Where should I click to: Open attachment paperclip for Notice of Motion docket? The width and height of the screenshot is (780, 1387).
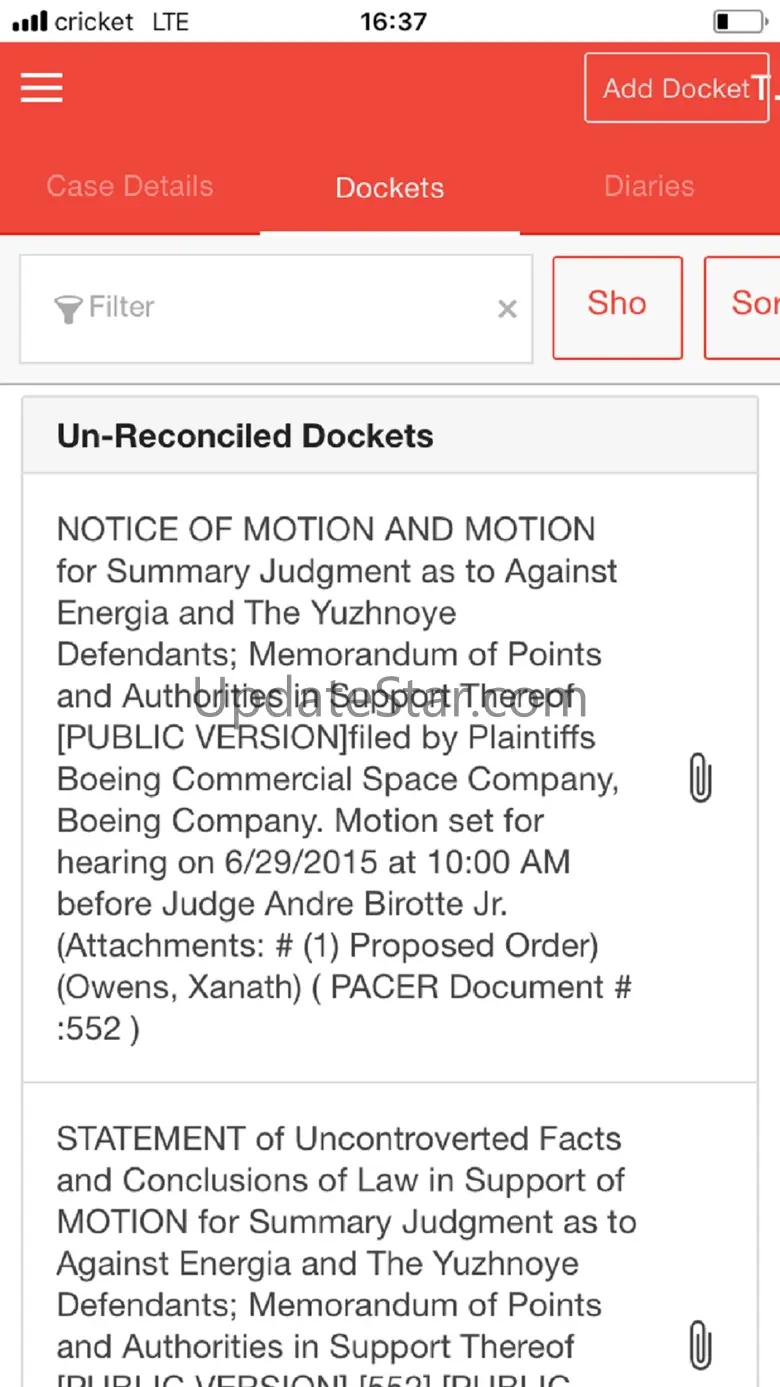700,778
